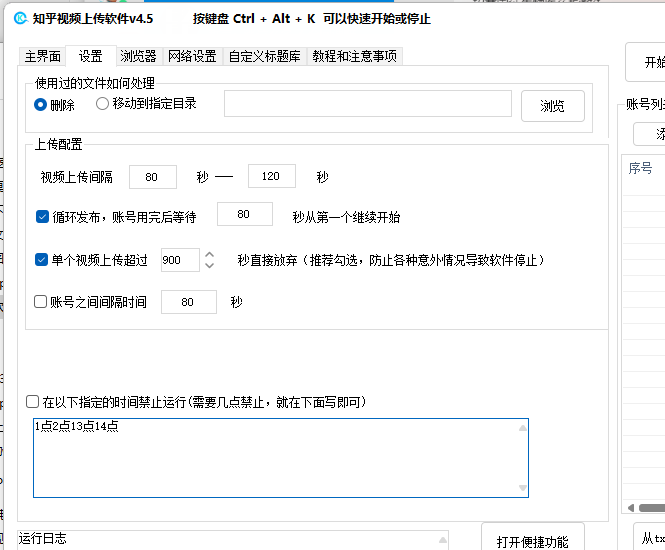Click text area scroll down arrow
Screen dimensions: 665x550
click(522, 488)
